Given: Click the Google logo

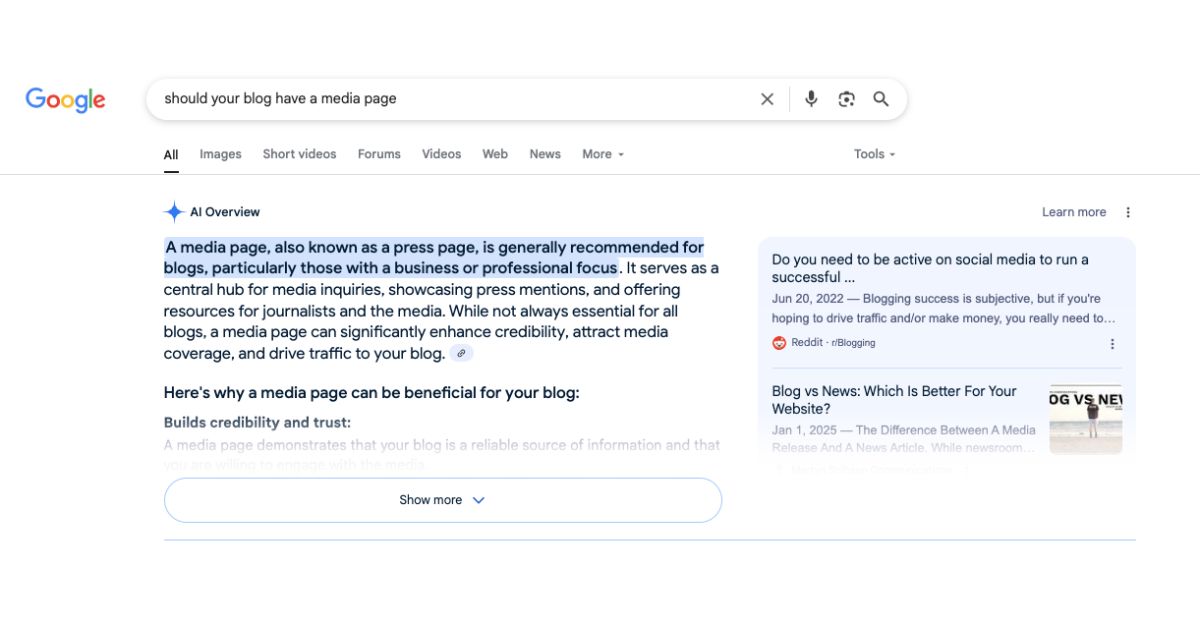Looking at the screenshot, I should (66, 99).
